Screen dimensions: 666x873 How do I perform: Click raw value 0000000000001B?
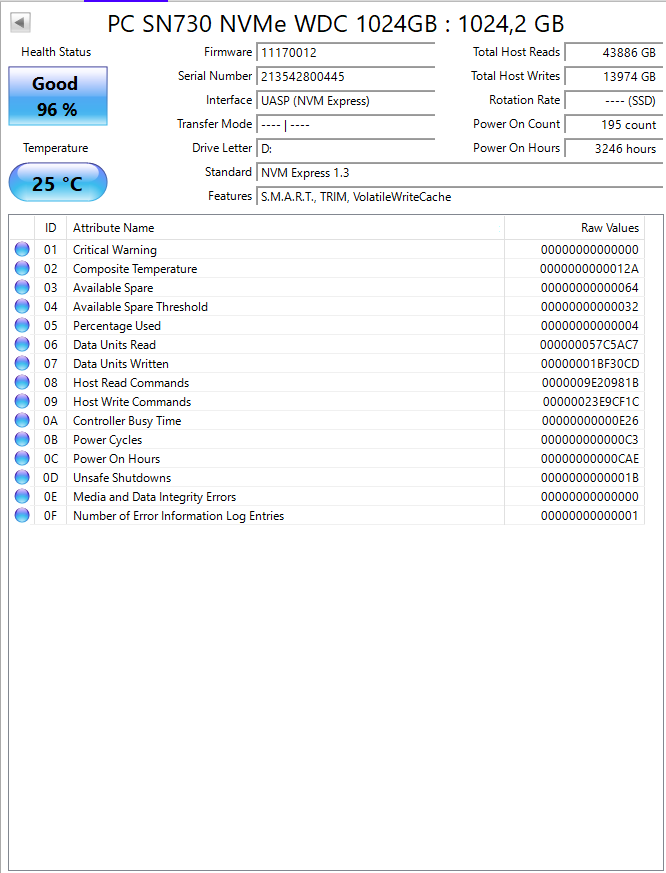point(590,478)
